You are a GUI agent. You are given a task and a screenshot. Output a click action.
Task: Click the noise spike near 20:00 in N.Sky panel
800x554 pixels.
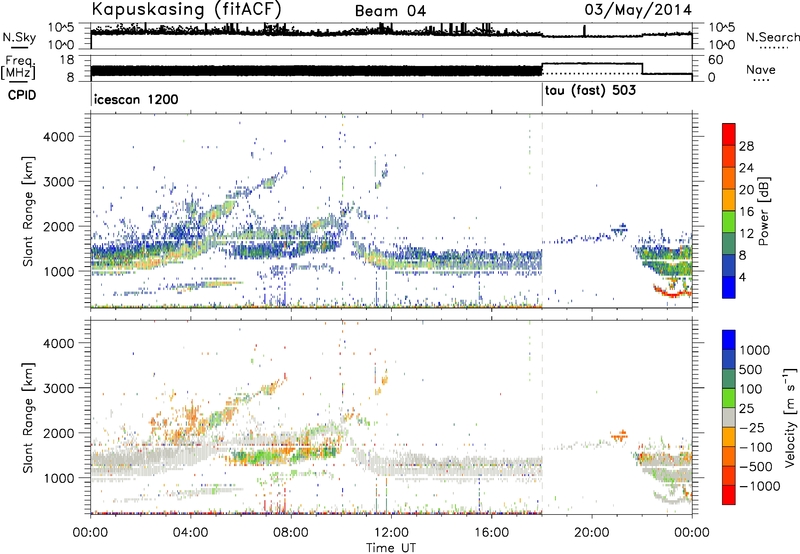click(x=585, y=31)
